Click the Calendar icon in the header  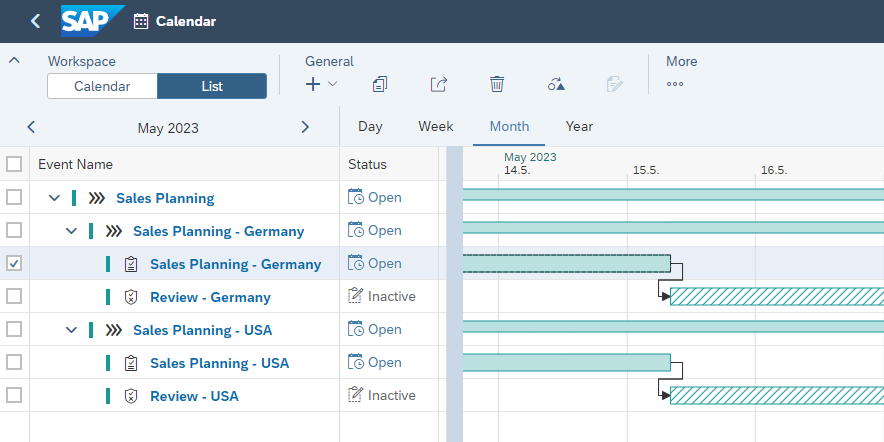pyautogui.click(x=140, y=21)
